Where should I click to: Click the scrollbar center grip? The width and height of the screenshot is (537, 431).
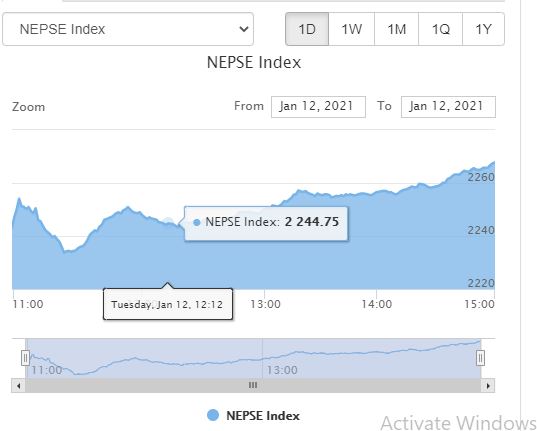253,385
